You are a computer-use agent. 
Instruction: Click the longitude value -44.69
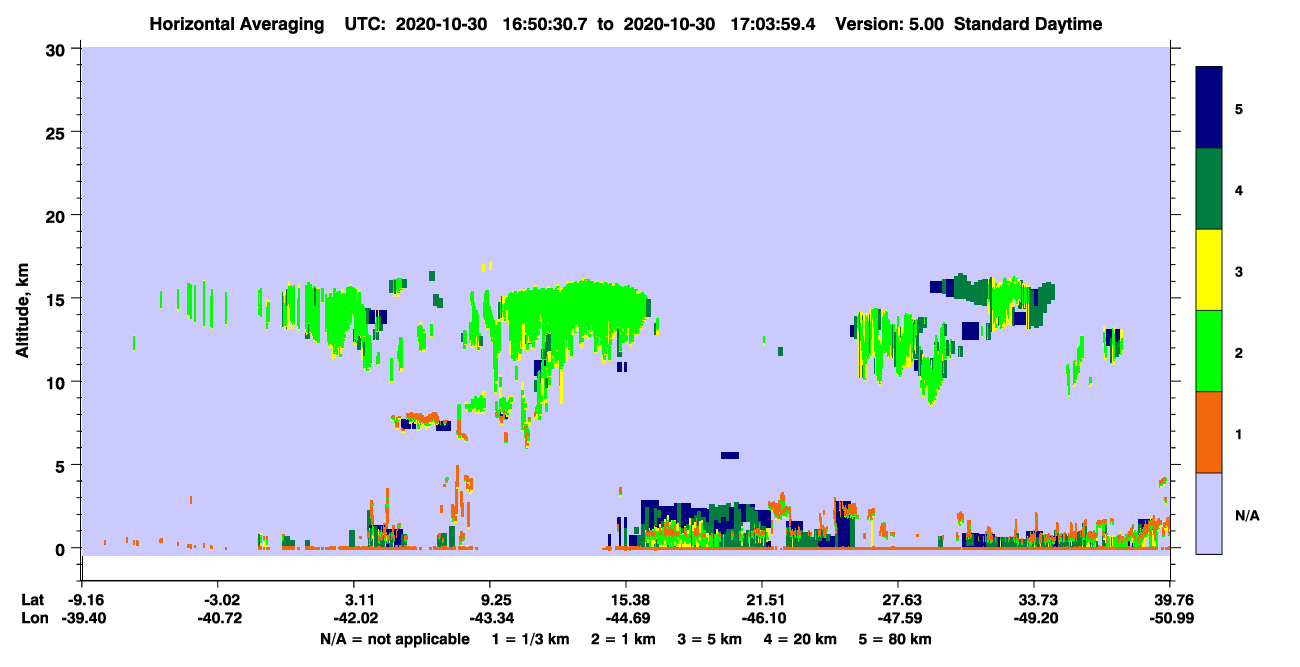[x=626, y=618]
